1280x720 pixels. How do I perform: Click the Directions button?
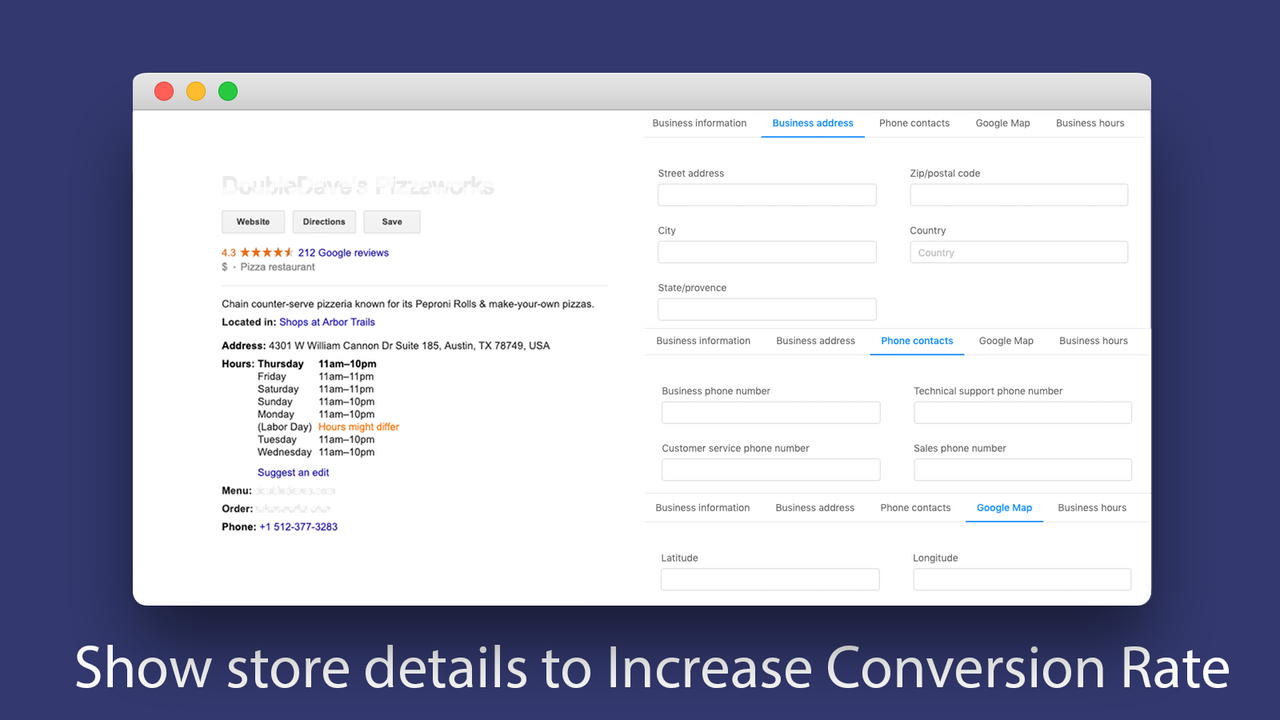tap(324, 222)
